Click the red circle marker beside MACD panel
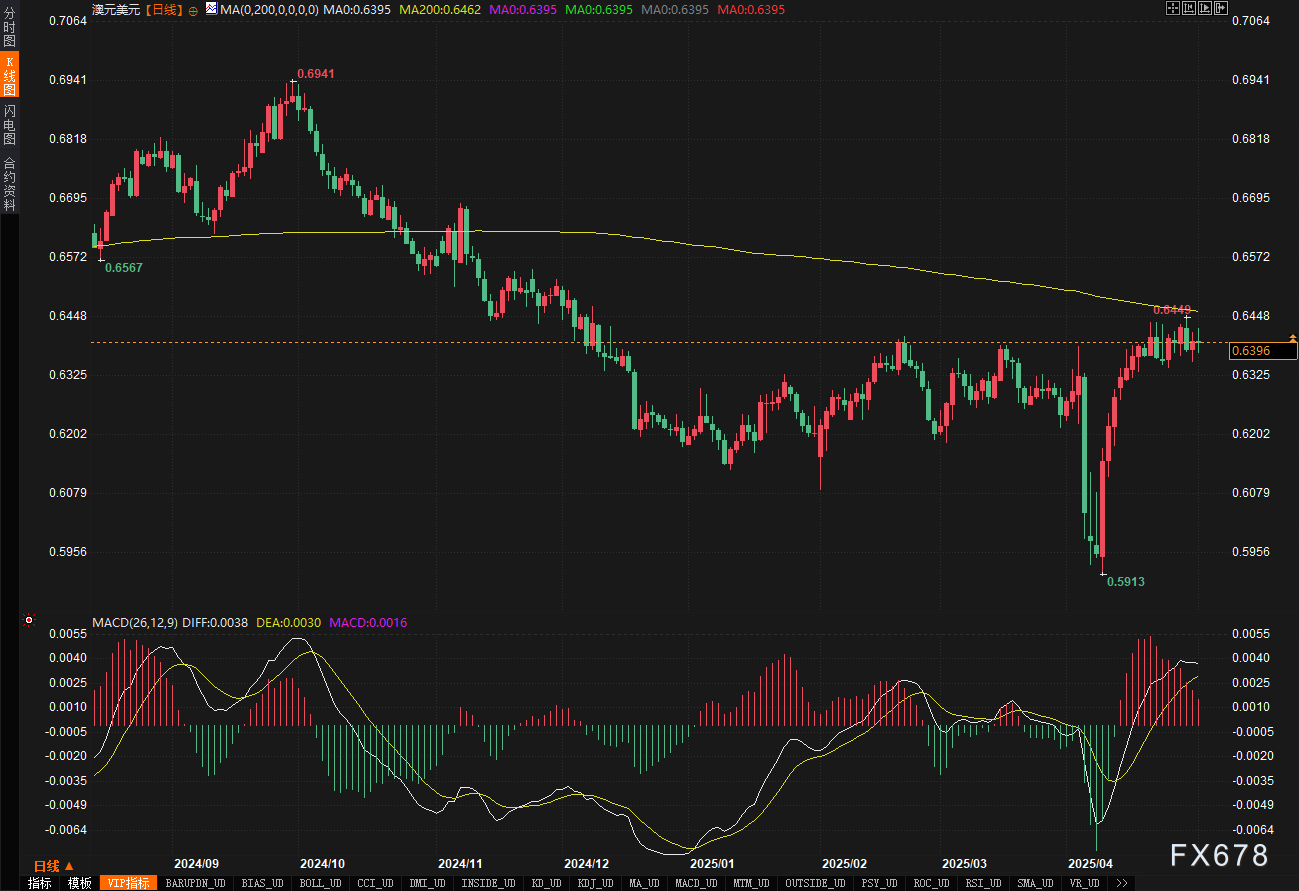This screenshot has width=1299, height=891. click(x=29, y=621)
